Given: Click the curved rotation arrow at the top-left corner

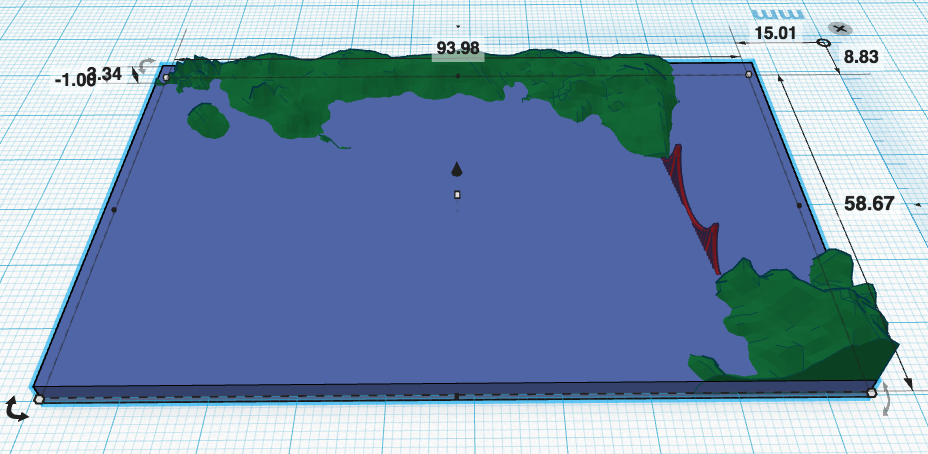Looking at the screenshot, I should tap(148, 65).
